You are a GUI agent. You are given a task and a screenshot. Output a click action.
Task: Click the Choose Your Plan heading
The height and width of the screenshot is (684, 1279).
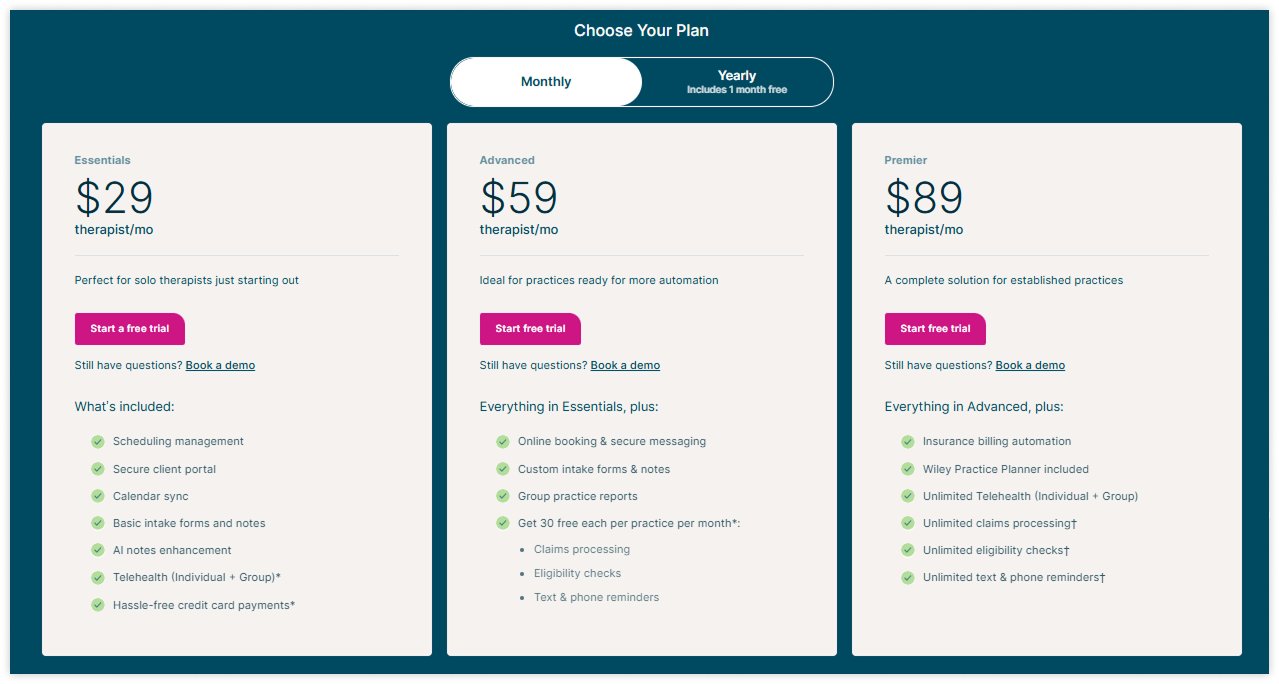coord(641,31)
